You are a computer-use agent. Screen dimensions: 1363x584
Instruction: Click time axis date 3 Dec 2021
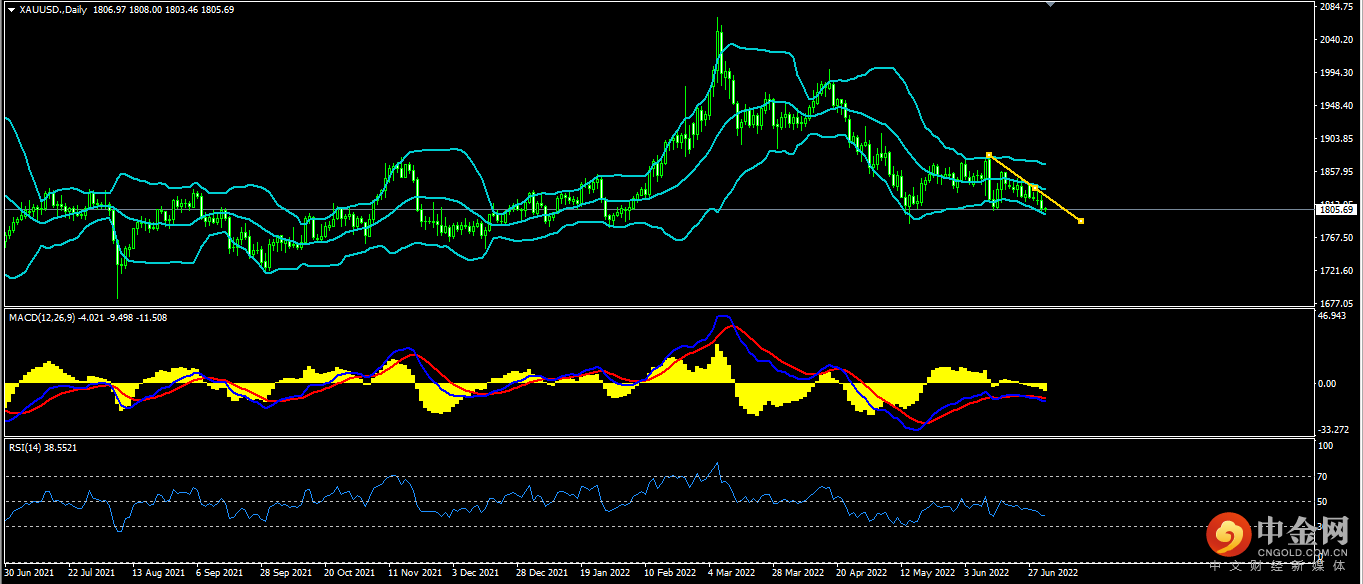pyautogui.click(x=476, y=574)
